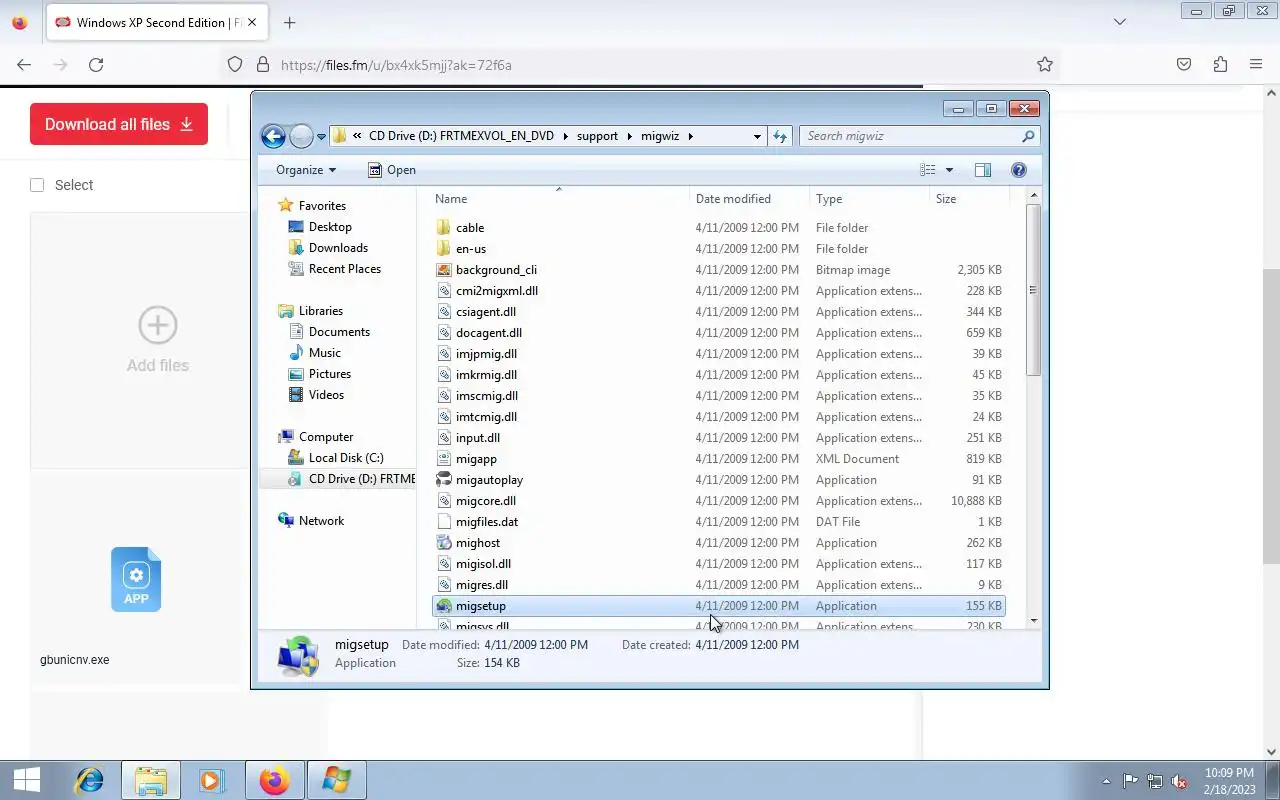
Task: Reload the Firefox page
Action: (96, 64)
